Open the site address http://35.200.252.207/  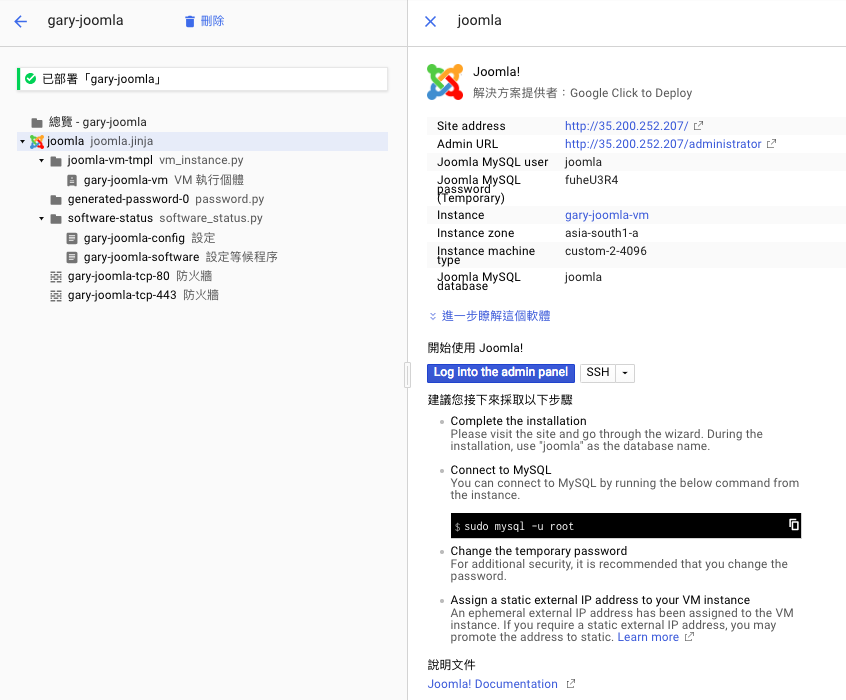626,126
